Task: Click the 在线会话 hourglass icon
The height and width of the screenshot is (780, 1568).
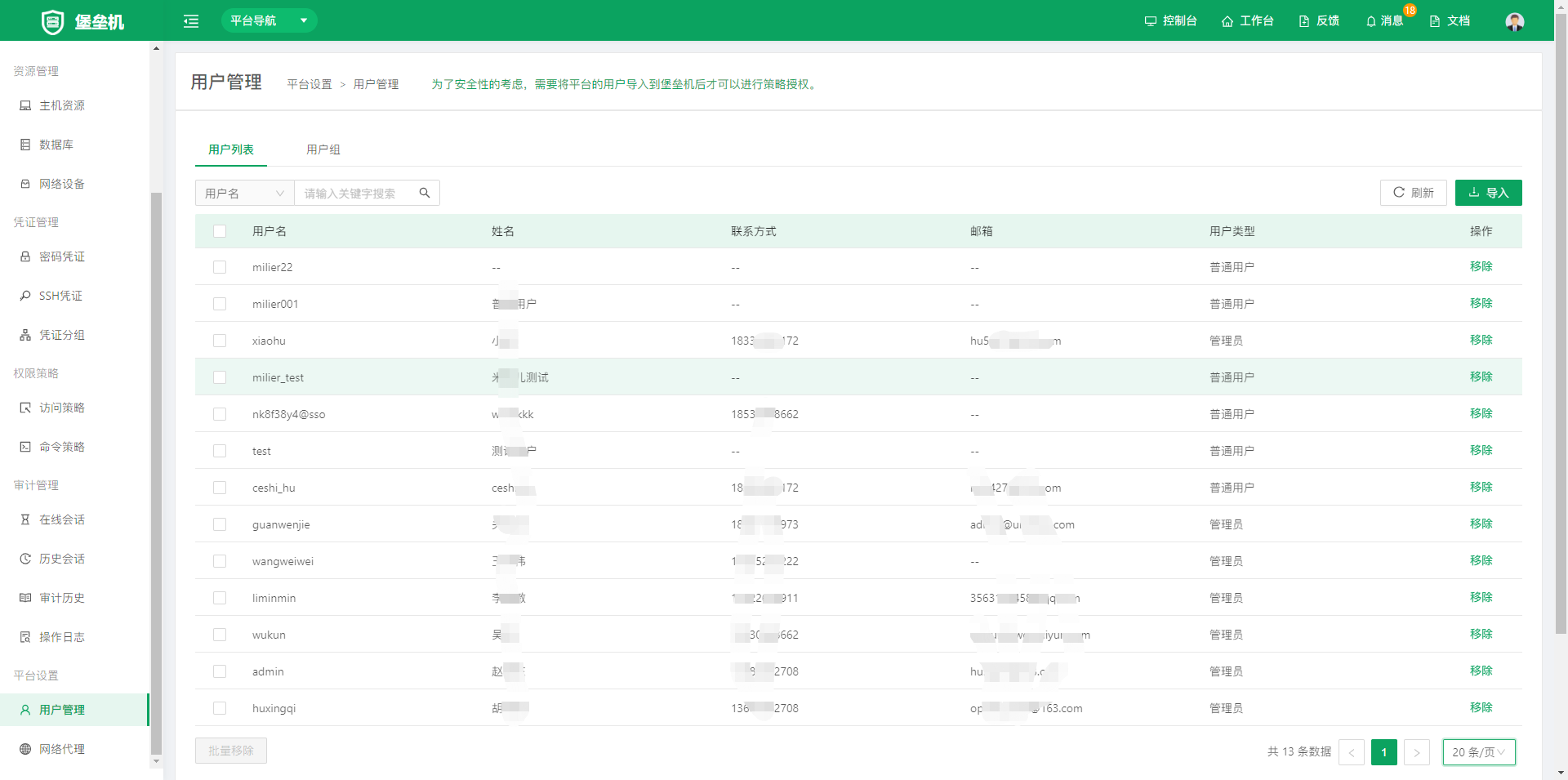Action: click(x=25, y=519)
